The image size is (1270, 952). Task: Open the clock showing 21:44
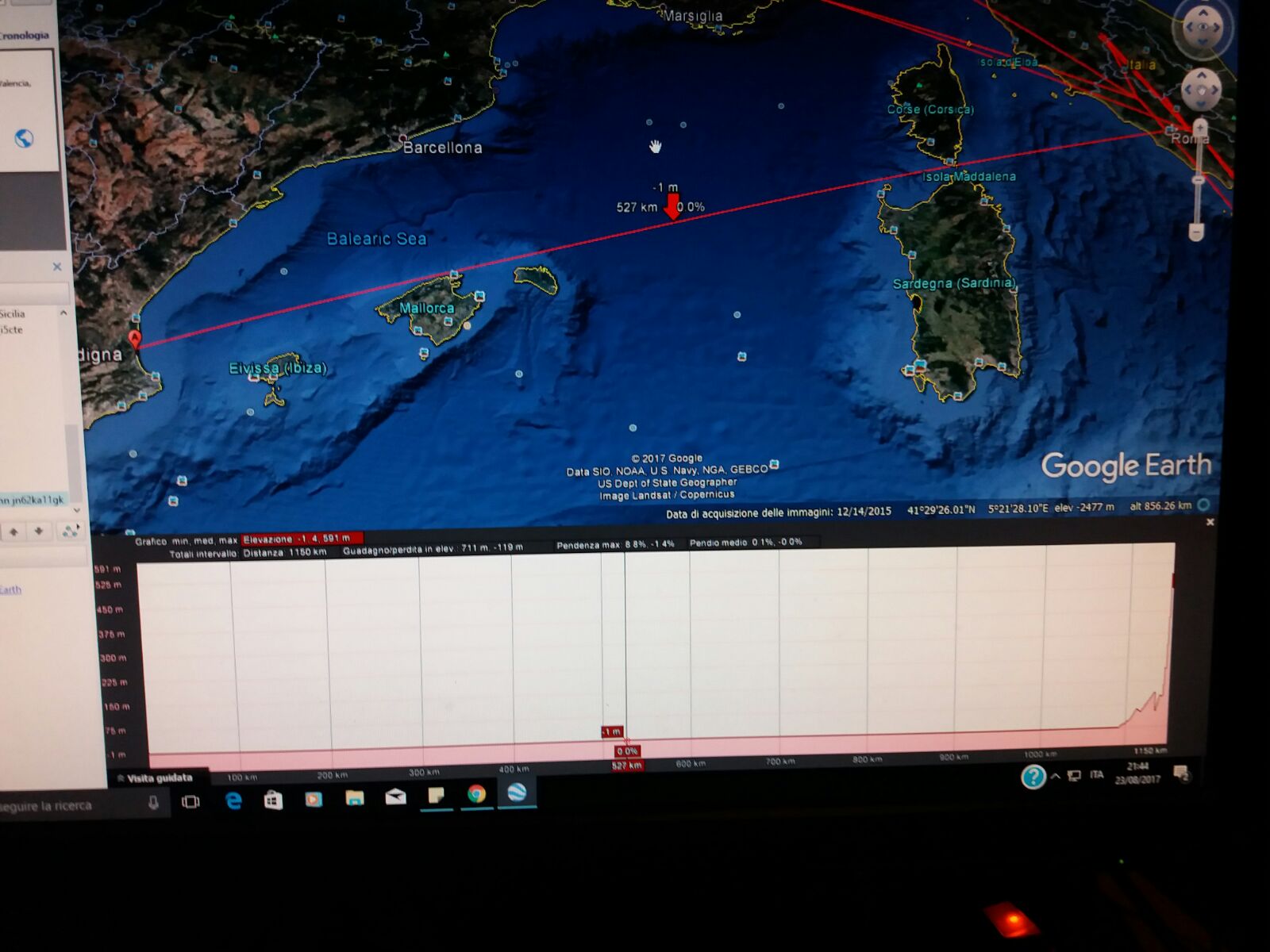pyautogui.click(x=1137, y=773)
